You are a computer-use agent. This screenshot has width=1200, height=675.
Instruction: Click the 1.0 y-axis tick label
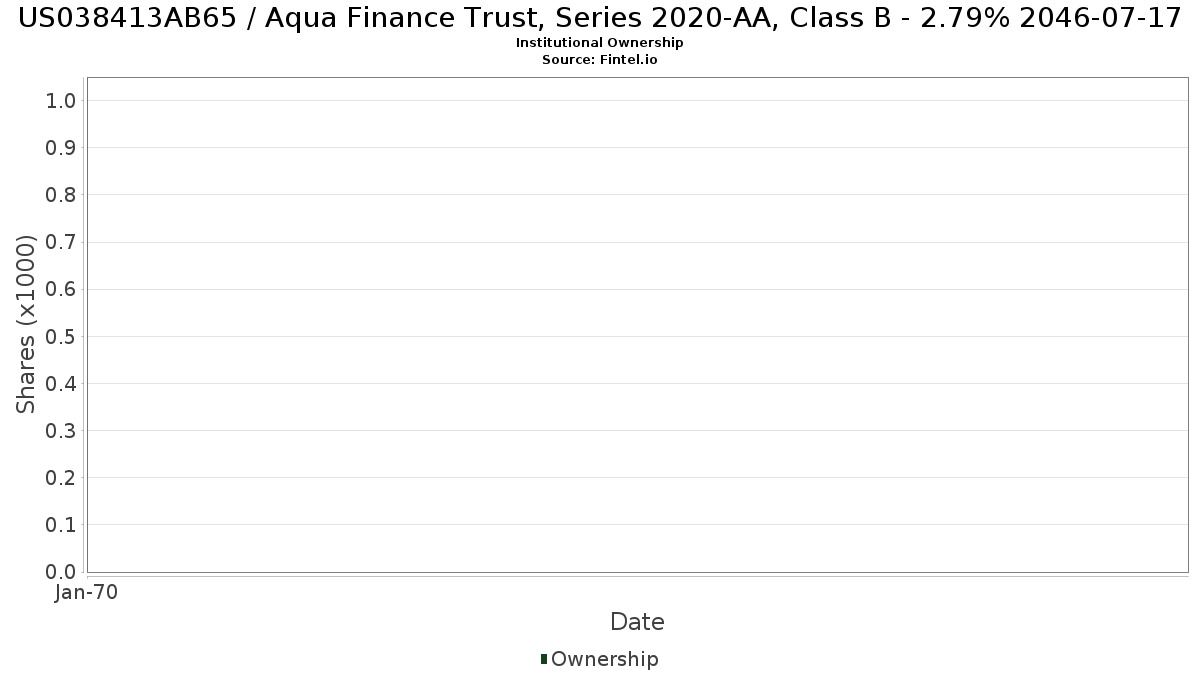(61, 100)
